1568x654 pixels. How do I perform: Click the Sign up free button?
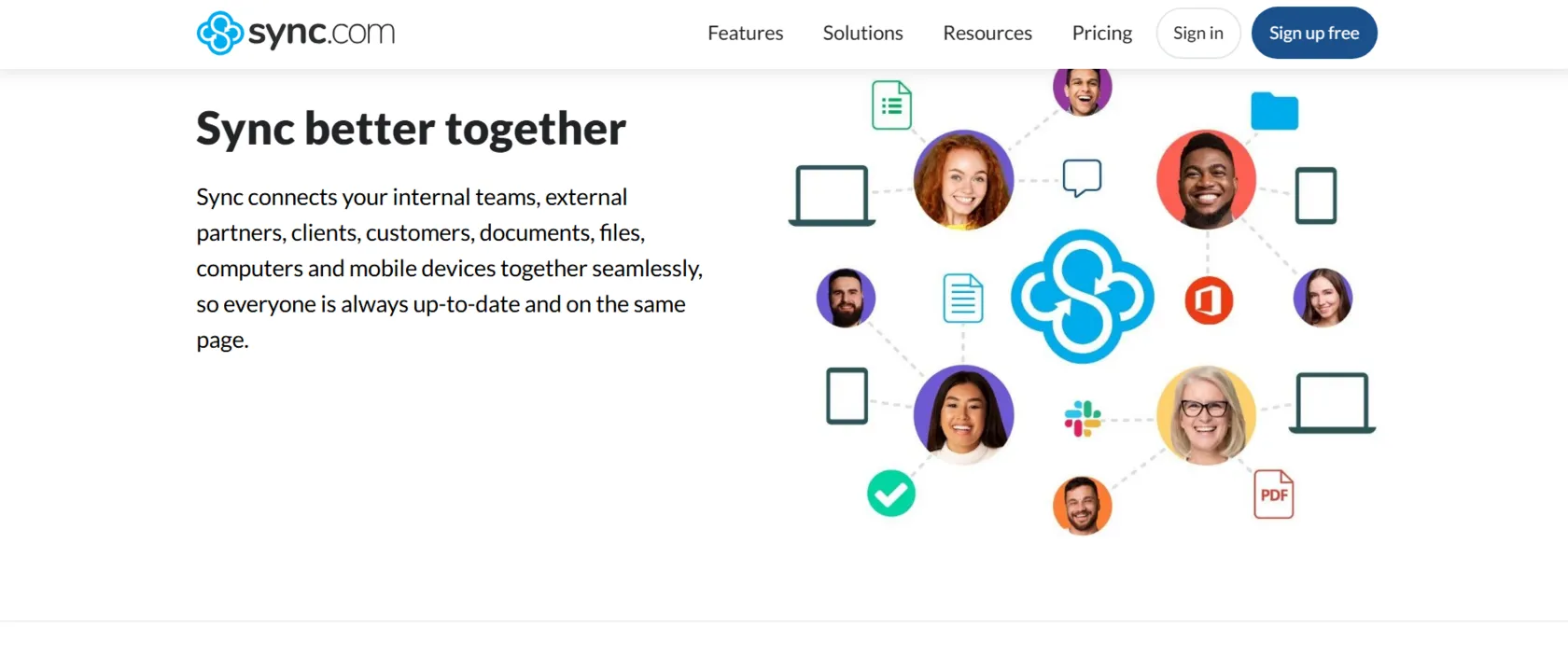(x=1313, y=34)
